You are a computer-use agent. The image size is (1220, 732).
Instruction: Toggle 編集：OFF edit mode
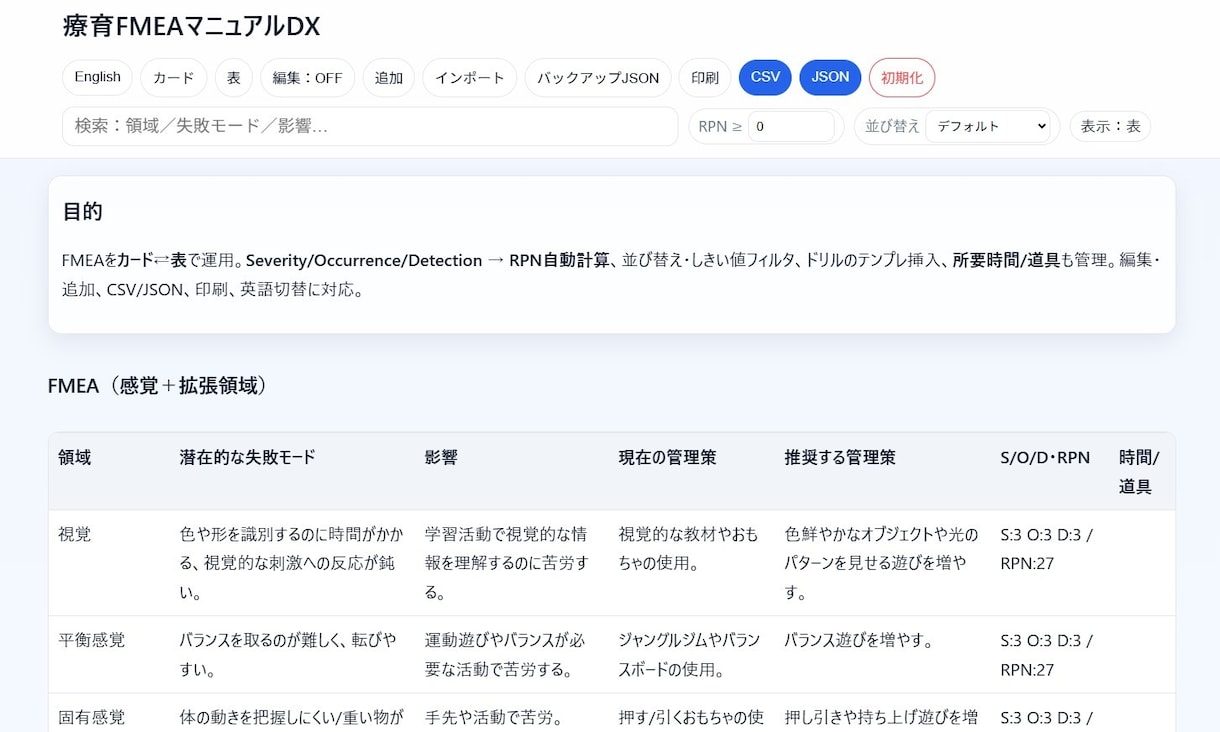coord(308,77)
